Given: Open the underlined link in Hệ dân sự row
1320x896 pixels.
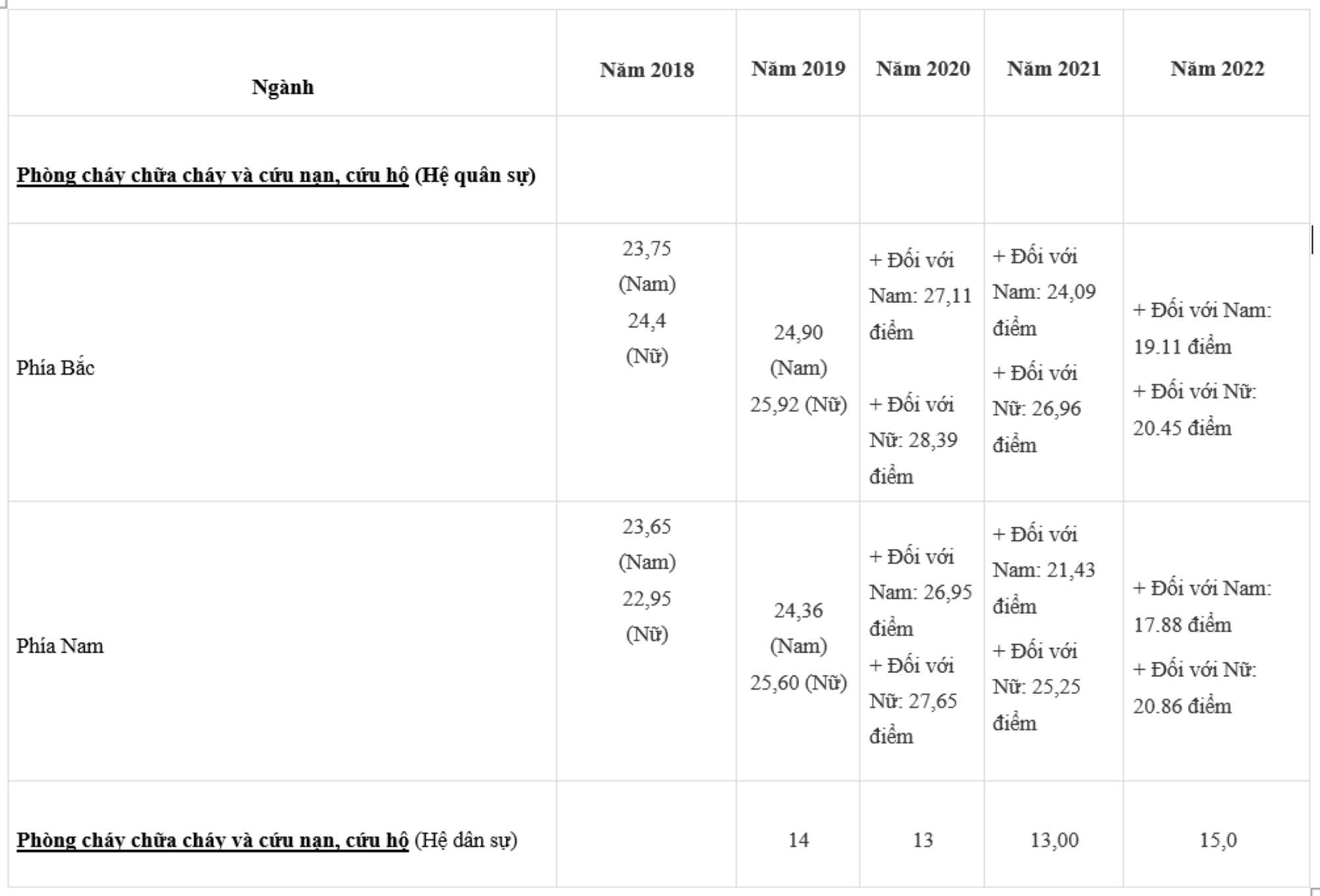Looking at the screenshot, I should point(213,840).
